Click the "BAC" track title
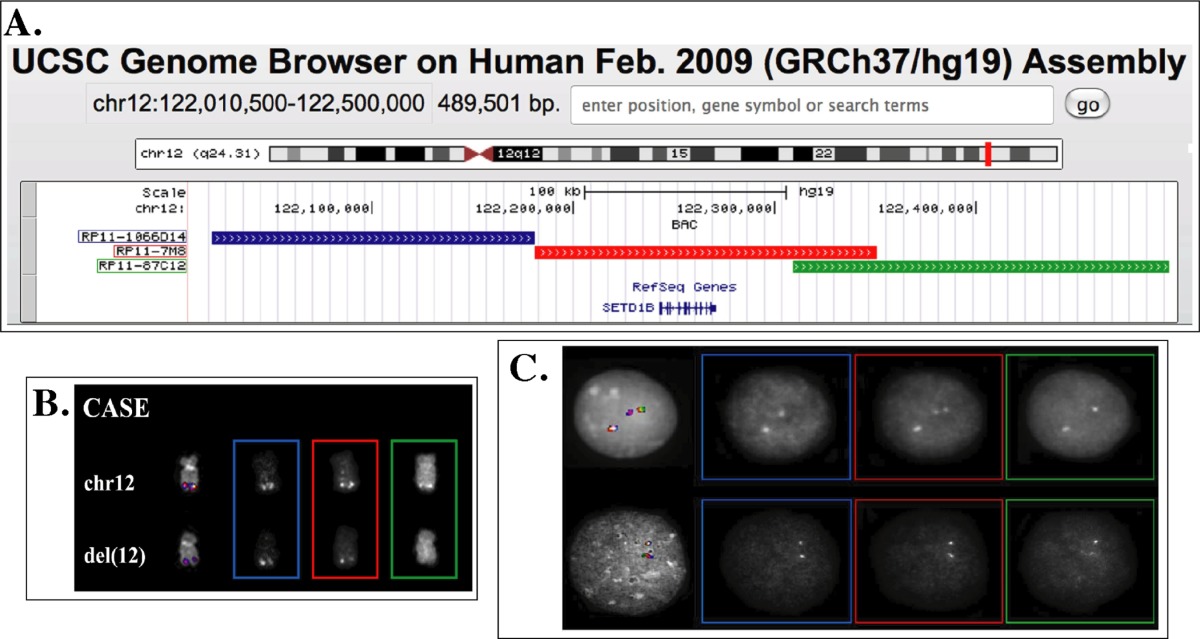This screenshot has width=1200, height=639. pos(684,225)
